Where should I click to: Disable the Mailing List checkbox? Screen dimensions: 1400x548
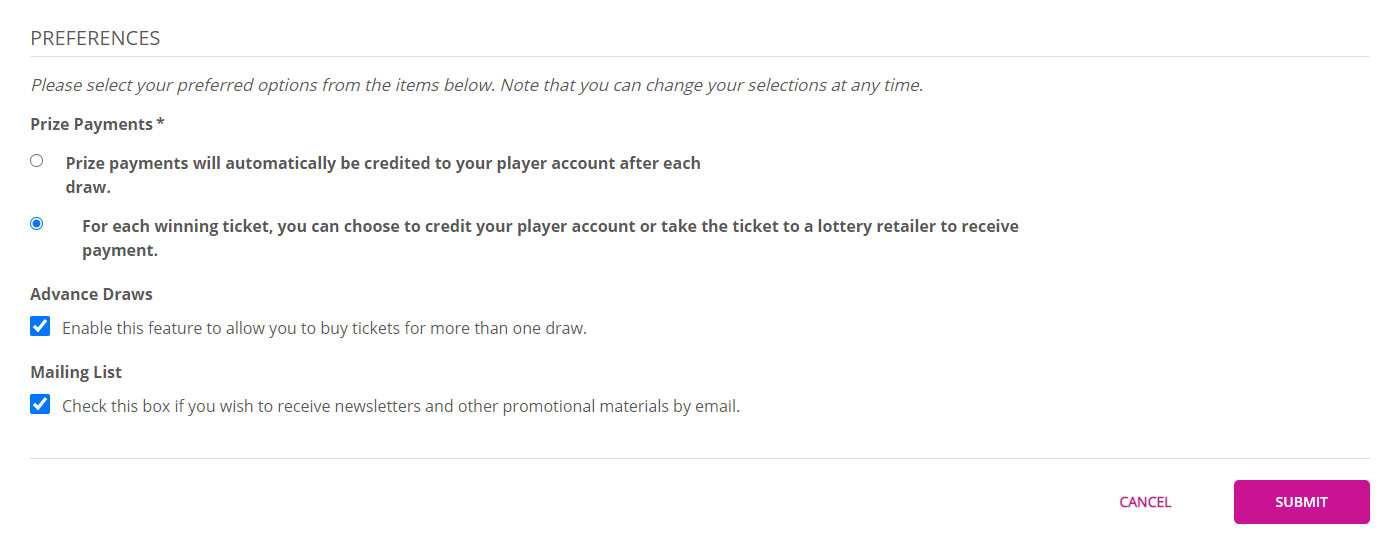40,404
